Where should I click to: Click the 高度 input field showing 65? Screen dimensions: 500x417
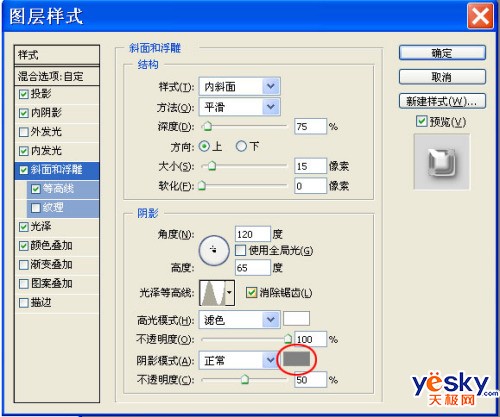252,268
